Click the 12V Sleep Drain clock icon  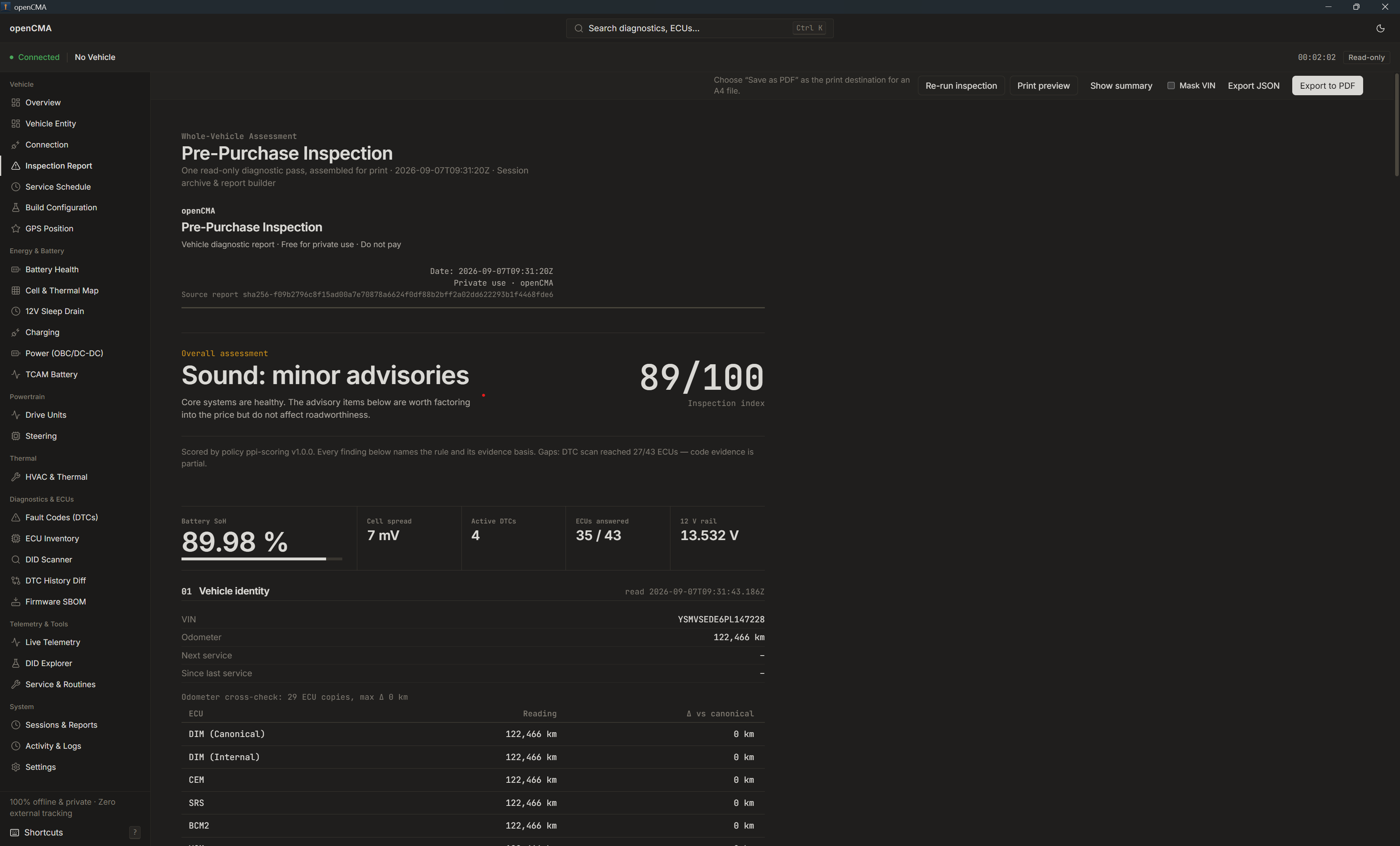[x=15, y=311]
